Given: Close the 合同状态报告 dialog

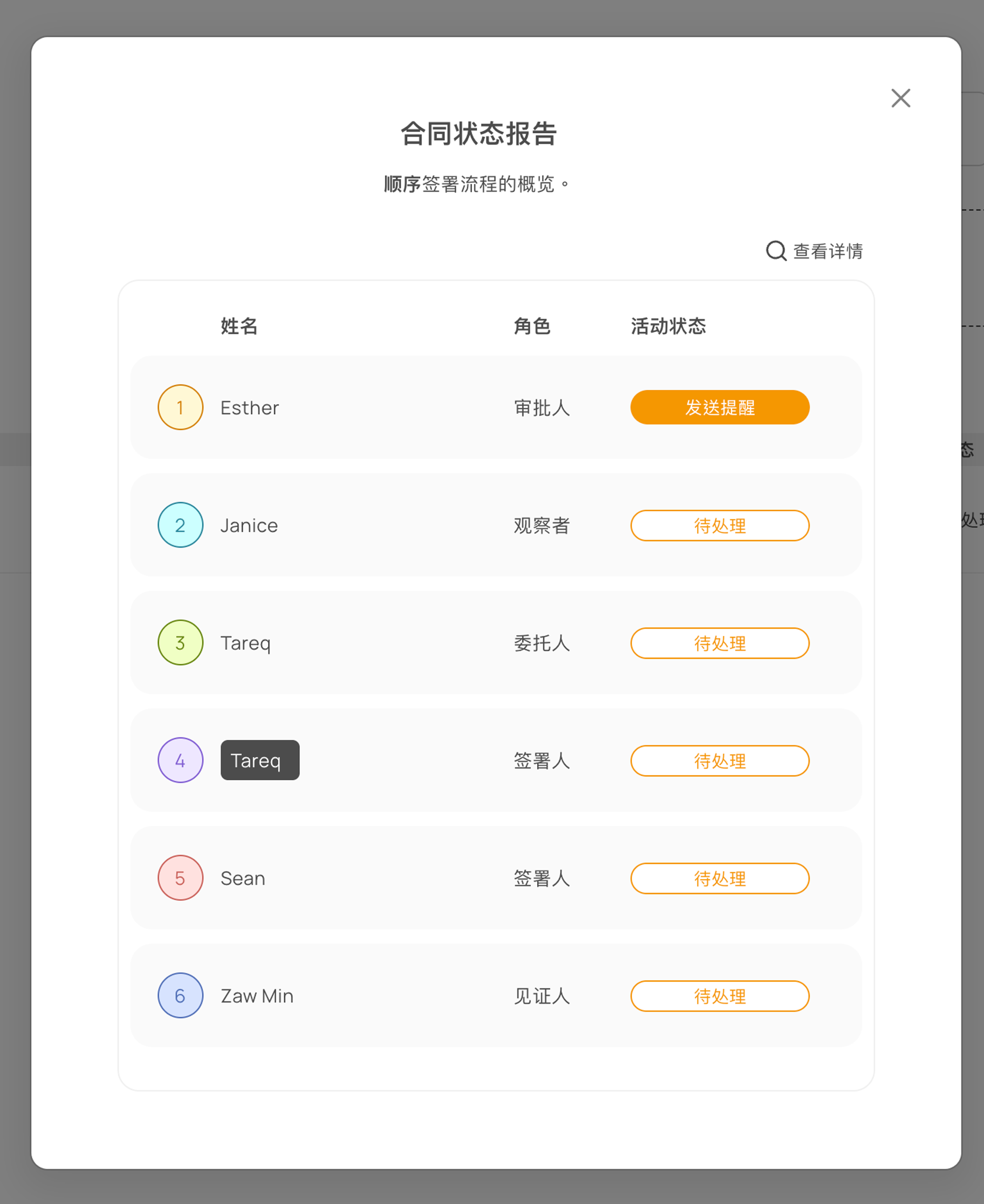Looking at the screenshot, I should coord(900,98).
